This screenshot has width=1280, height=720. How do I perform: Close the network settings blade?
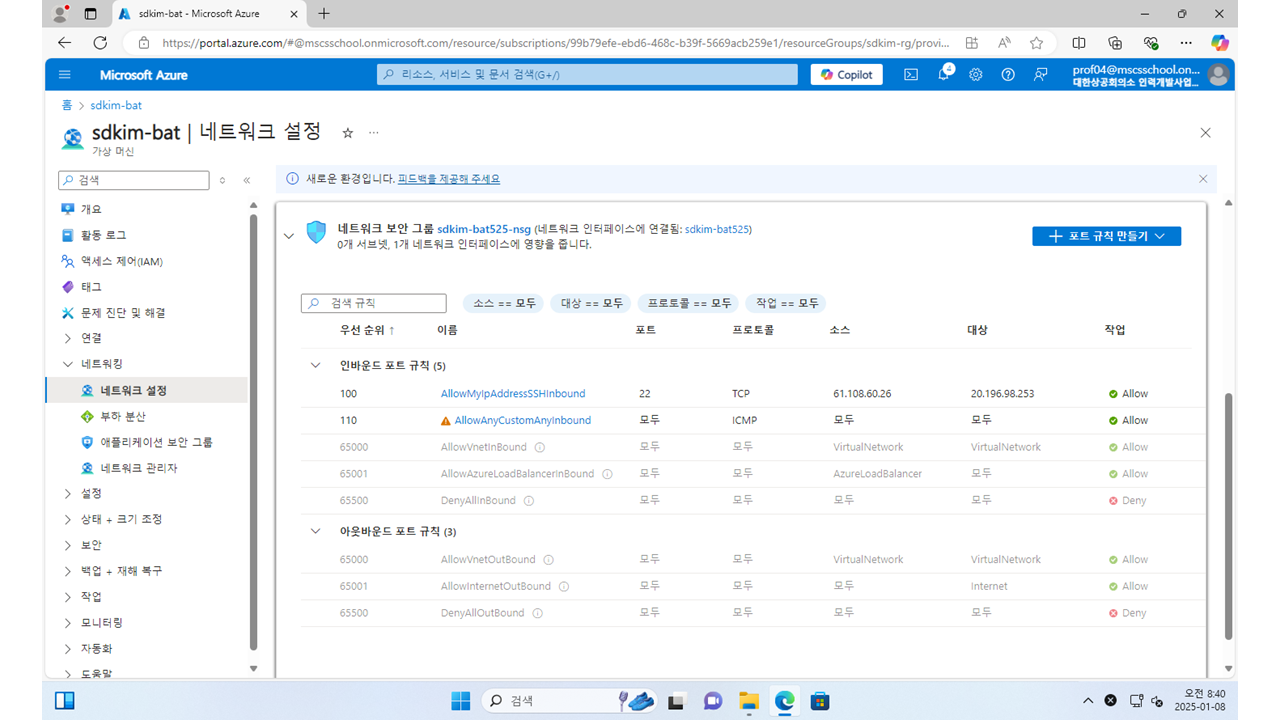pos(1205,133)
